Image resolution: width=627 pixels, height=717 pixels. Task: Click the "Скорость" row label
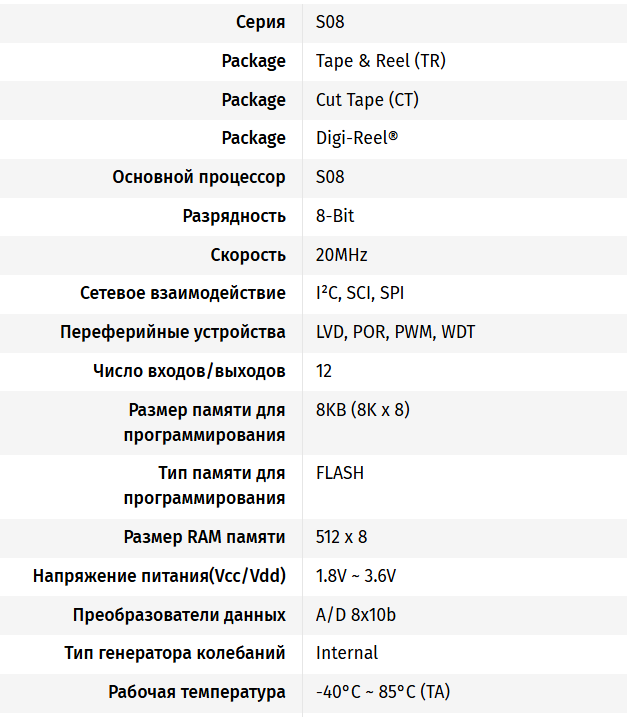248,255
